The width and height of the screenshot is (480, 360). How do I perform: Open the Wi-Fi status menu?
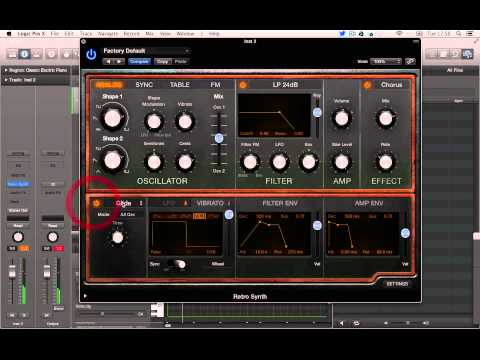pos(399,34)
